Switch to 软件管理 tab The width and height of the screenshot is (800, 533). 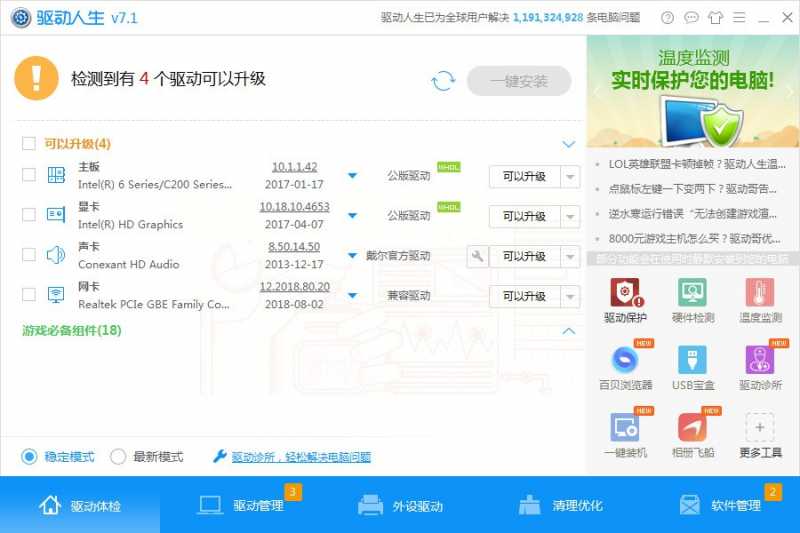point(720,505)
